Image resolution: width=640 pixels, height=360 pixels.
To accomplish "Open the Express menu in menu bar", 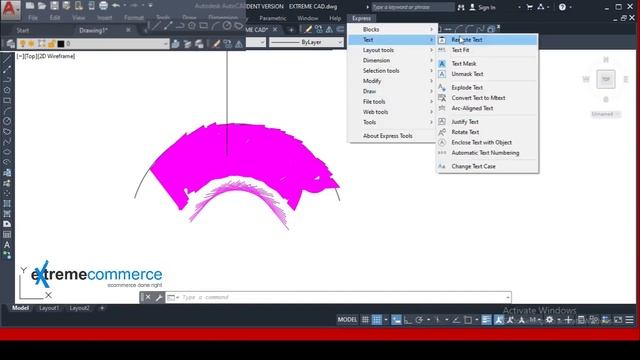I will tap(361, 18).
